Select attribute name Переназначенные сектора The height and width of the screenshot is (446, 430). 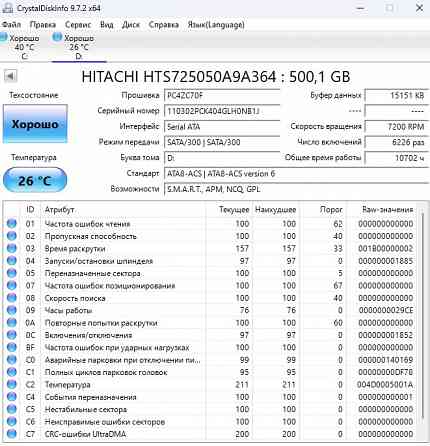93,273
